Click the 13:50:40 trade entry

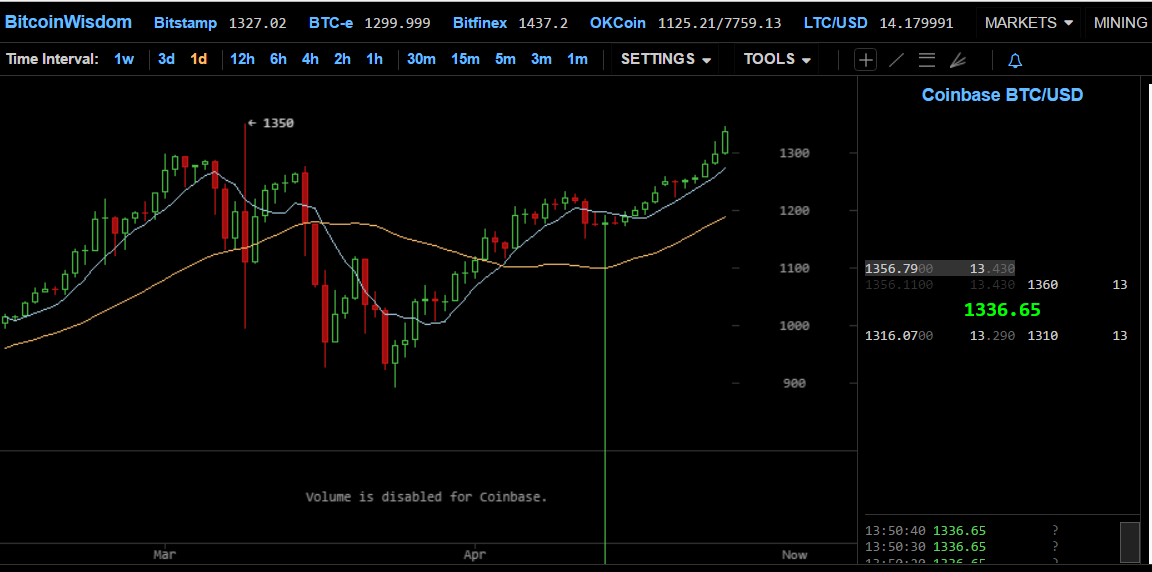point(962,530)
